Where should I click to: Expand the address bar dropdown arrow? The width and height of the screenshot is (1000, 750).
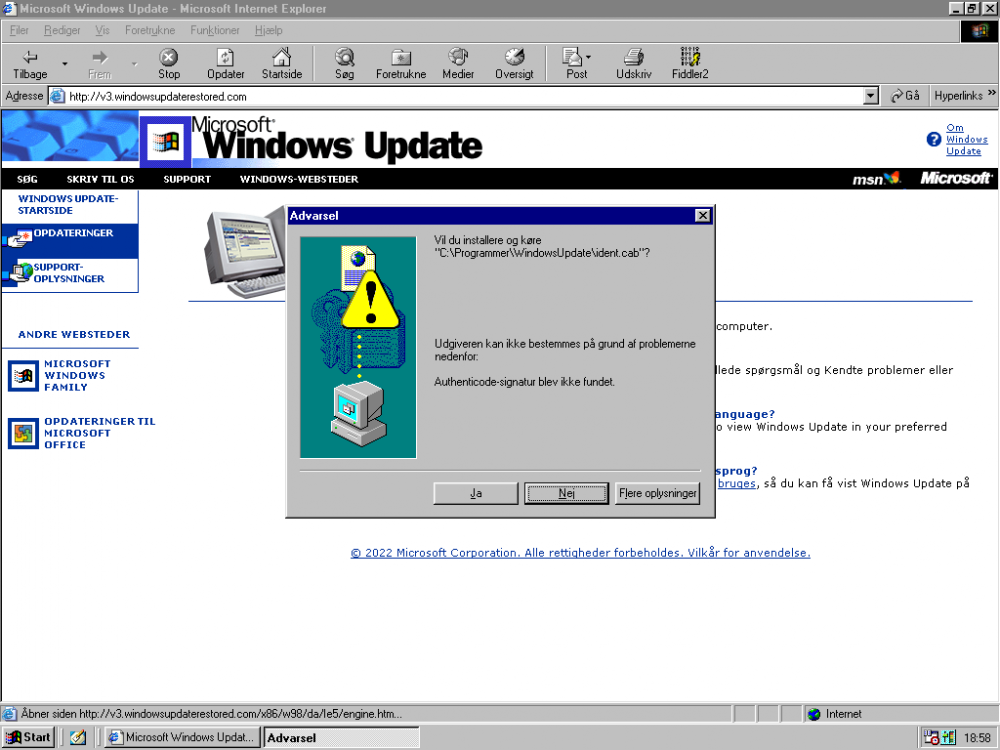[x=870, y=96]
